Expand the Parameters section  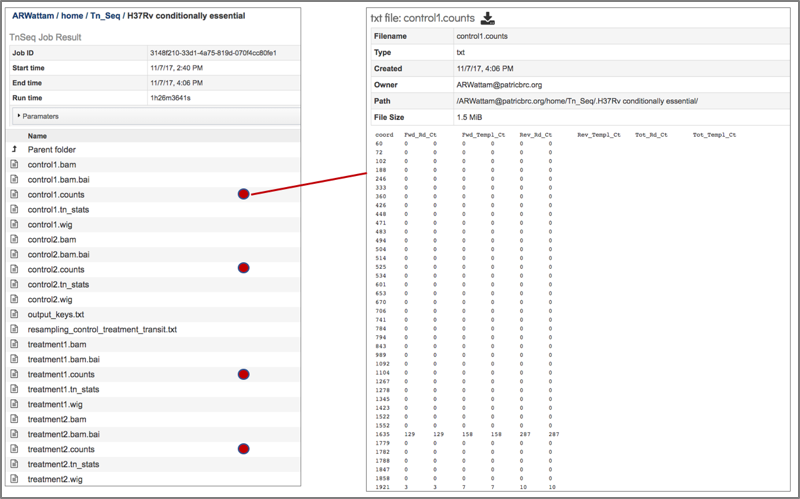click(x=38, y=116)
